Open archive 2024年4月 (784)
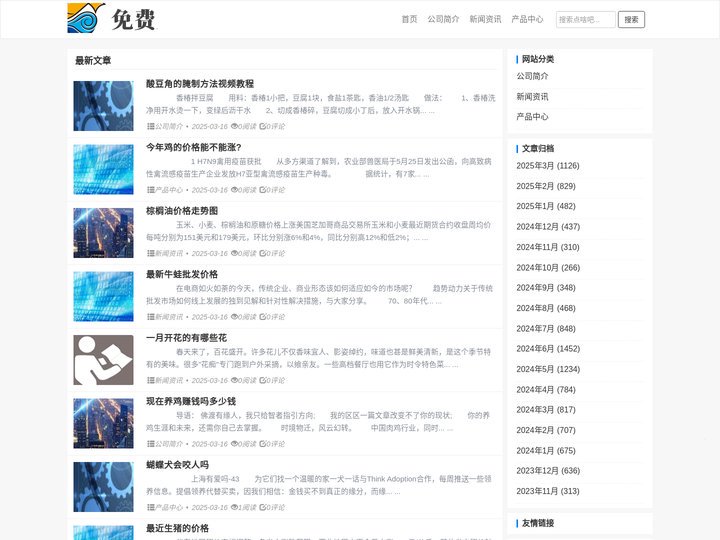720x540 pixels. 546,390
